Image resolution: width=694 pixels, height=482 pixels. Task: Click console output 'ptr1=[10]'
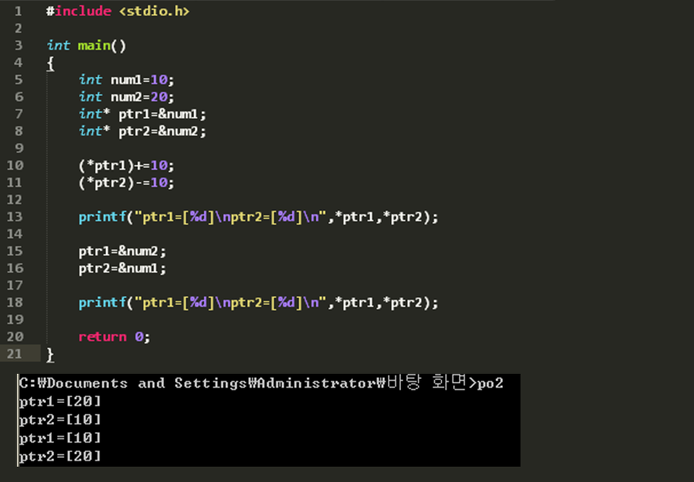[60, 438]
